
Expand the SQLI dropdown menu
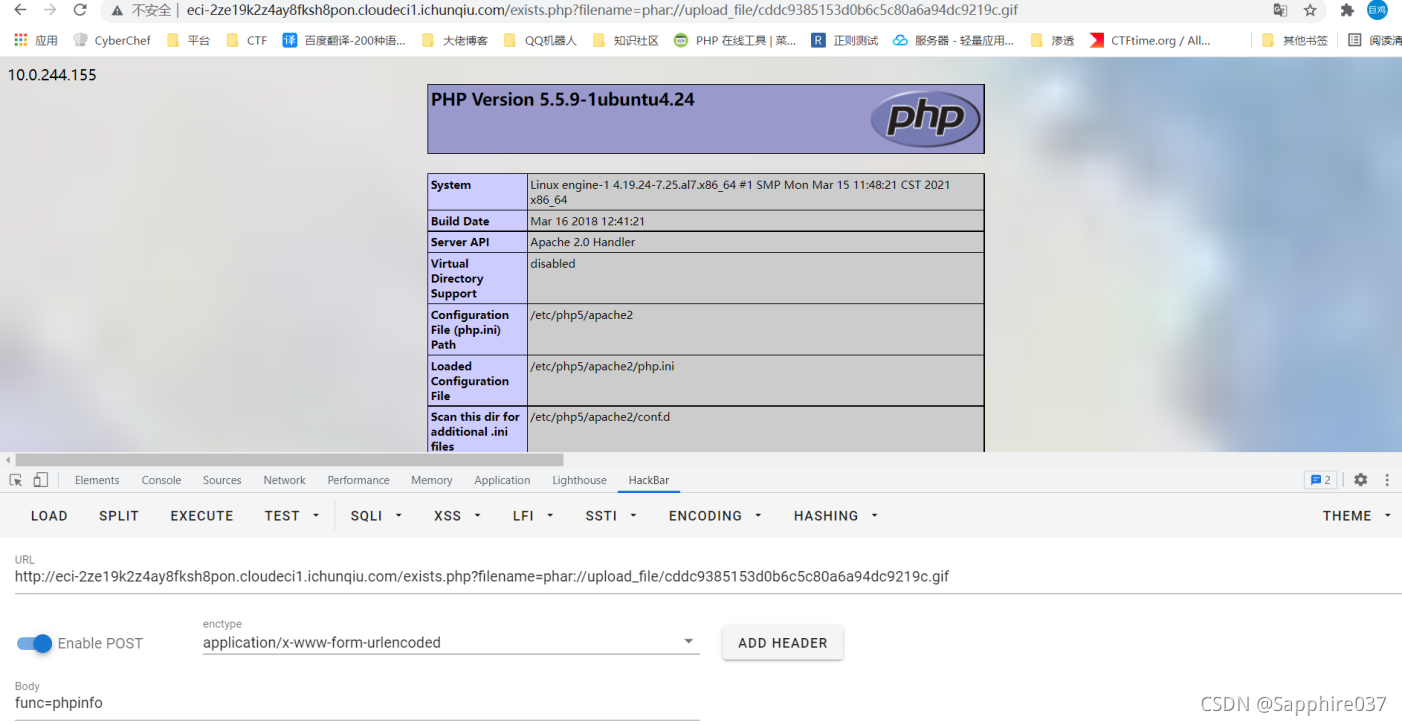376,516
